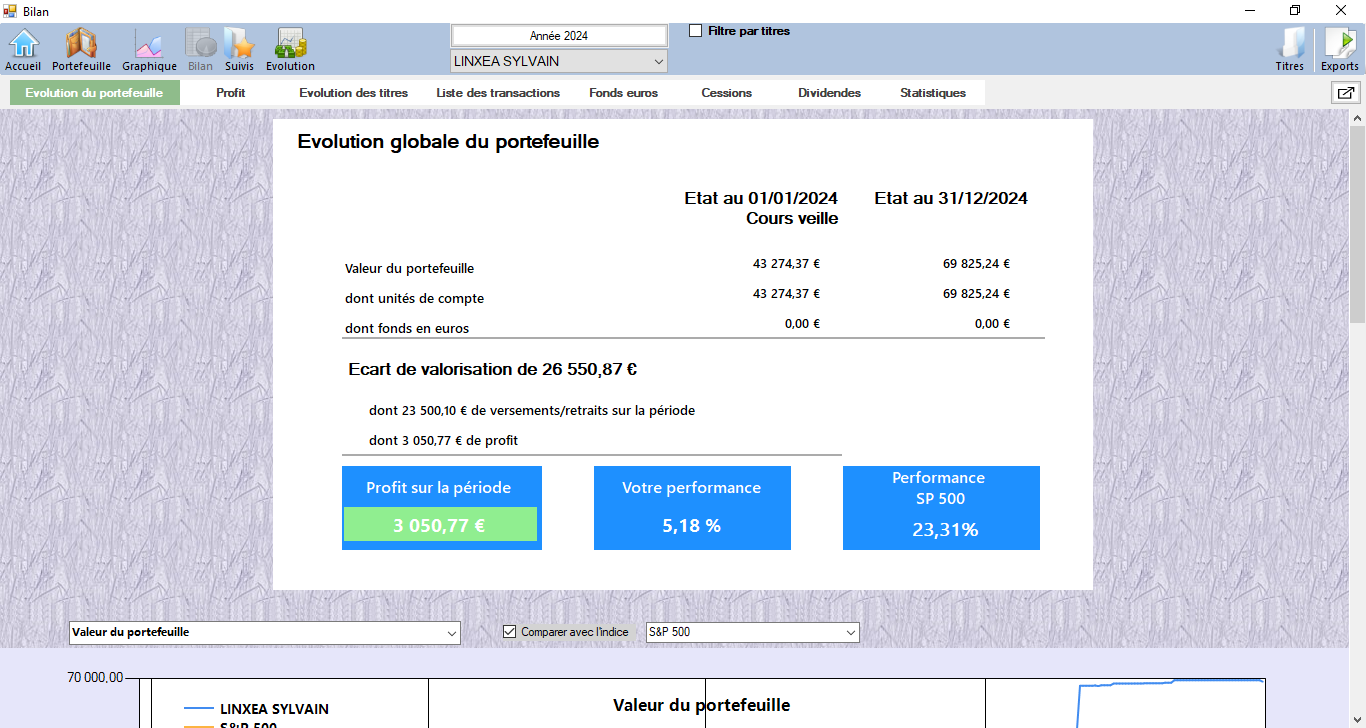
Task: Switch to Statistiques tab
Action: click(933, 93)
